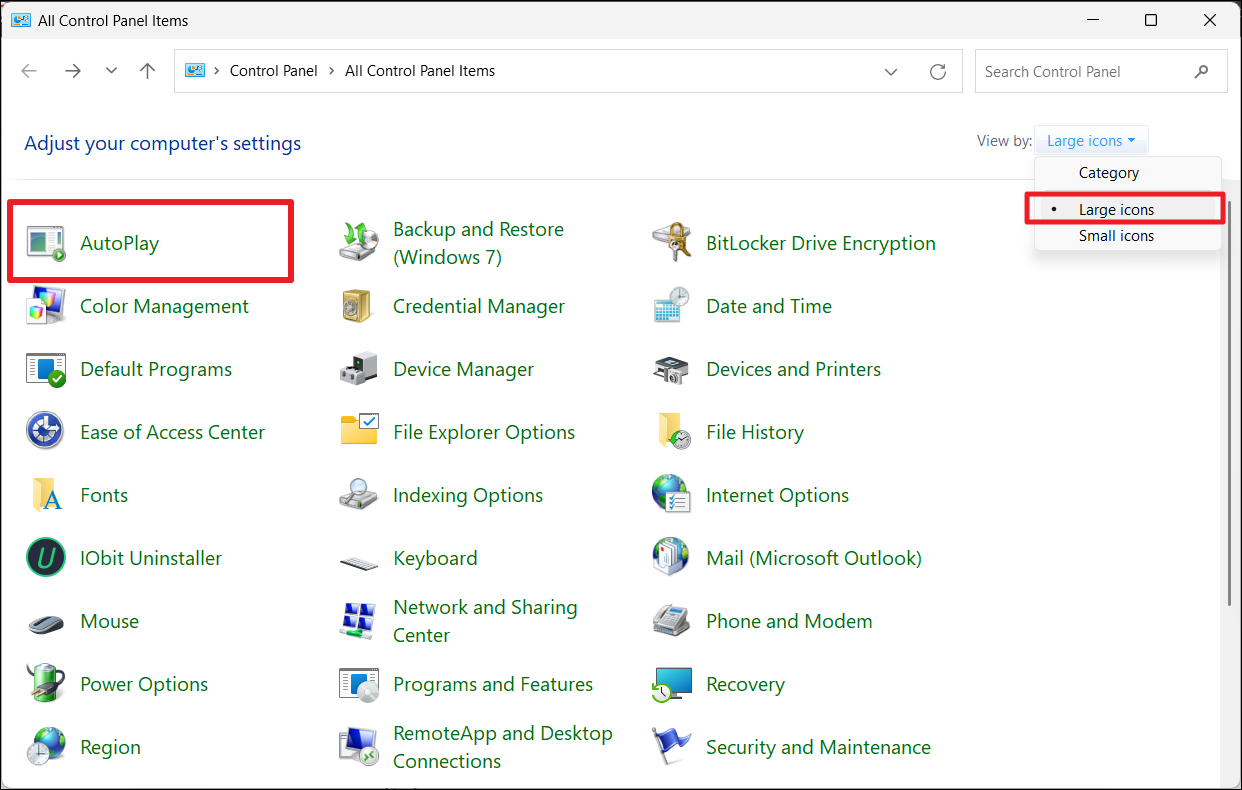Click the vertical scrollbar thumb
The width and height of the screenshot is (1242, 790).
coord(1228,400)
